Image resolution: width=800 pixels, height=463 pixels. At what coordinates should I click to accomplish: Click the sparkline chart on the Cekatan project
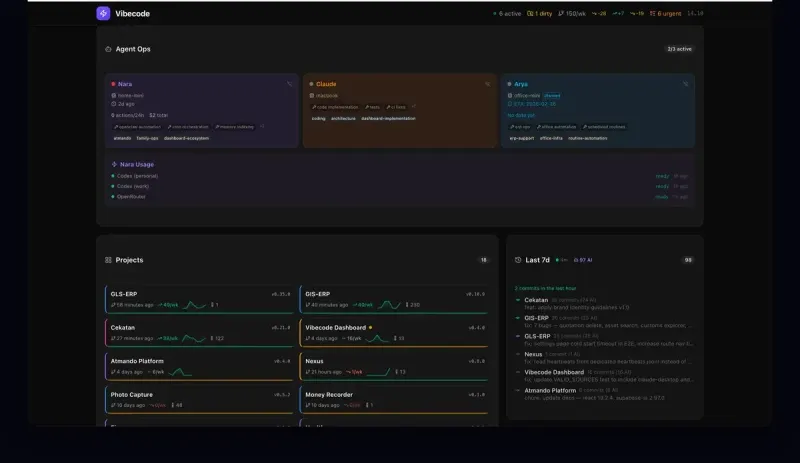(x=194, y=338)
